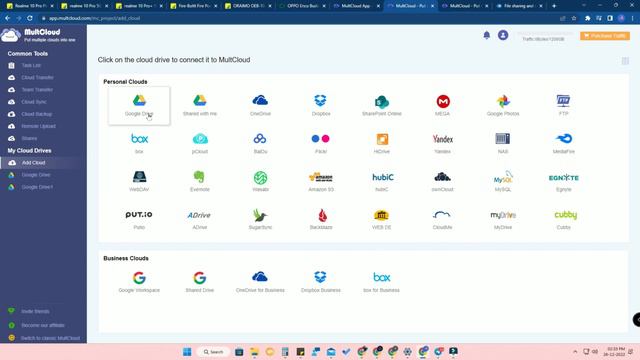Click the MultCloud logo
This screenshot has height=360, width=640.
(39, 35)
